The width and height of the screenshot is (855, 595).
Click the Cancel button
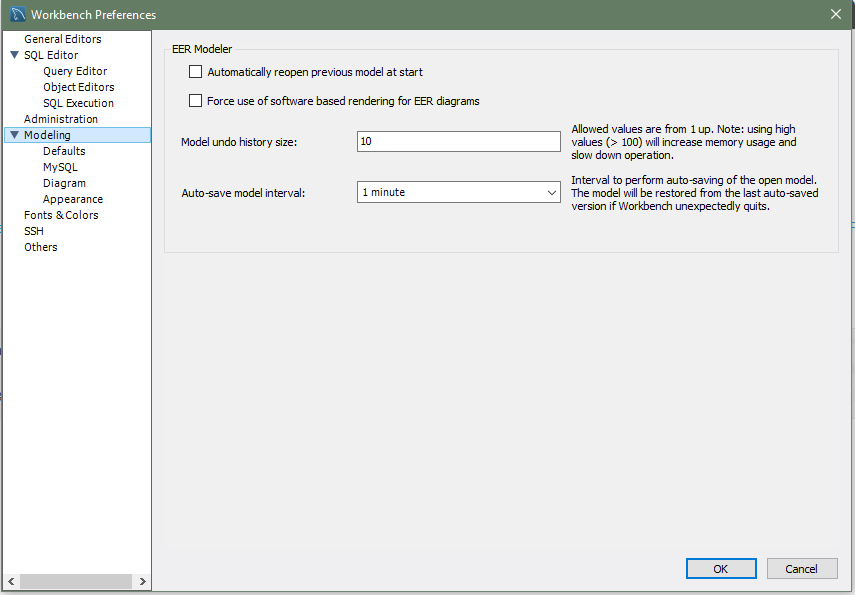pos(801,568)
